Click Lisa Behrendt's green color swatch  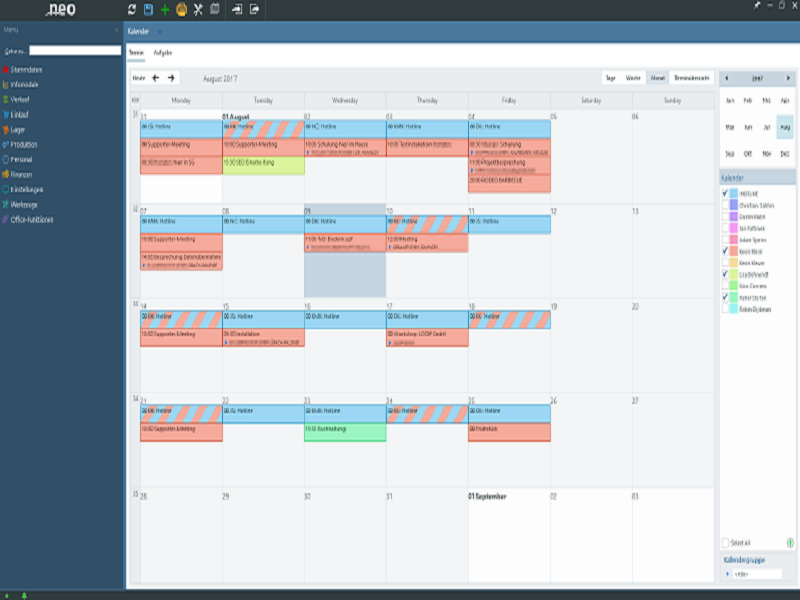click(733, 273)
